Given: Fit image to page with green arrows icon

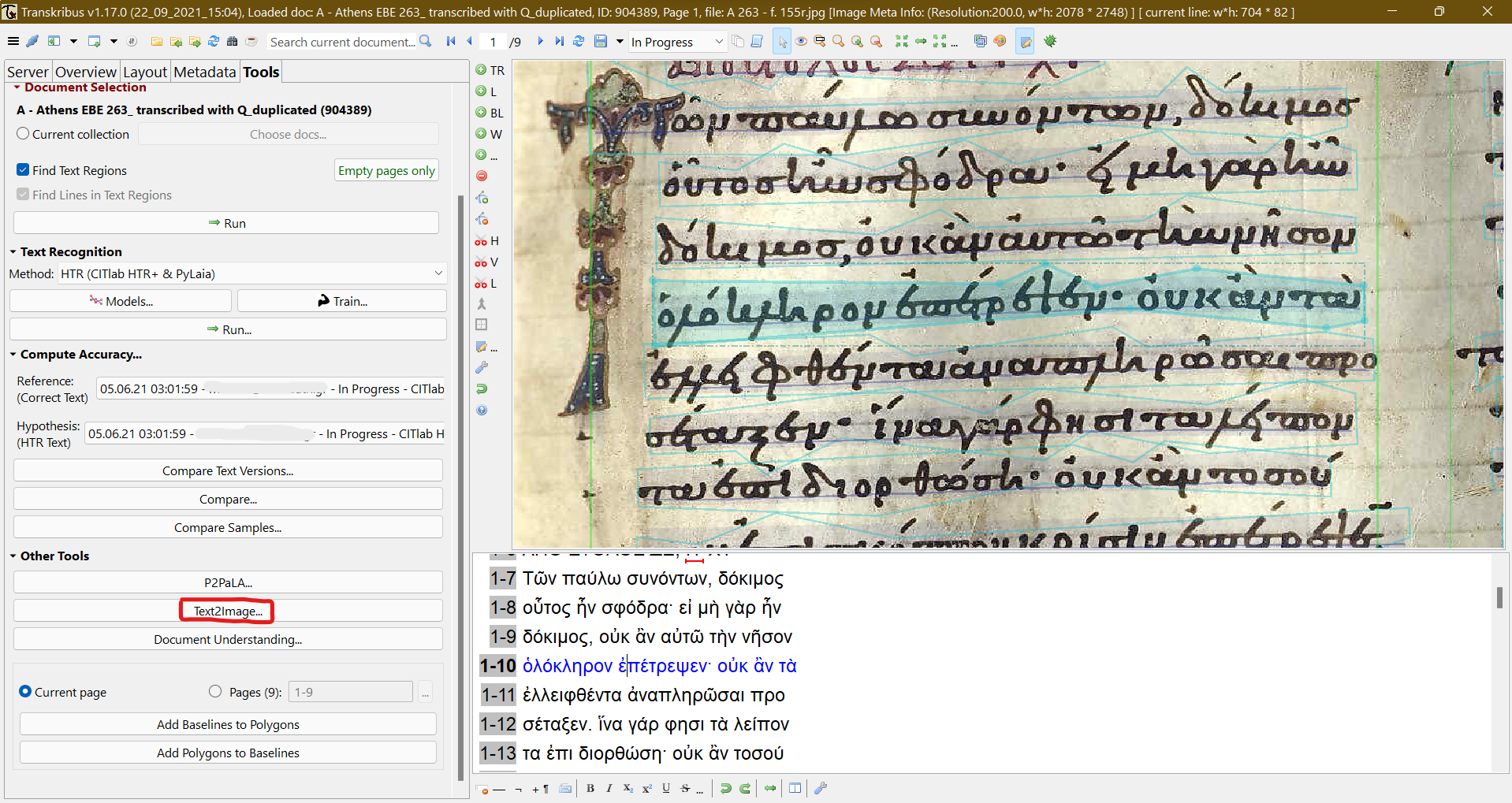Looking at the screenshot, I should tap(902, 41).
